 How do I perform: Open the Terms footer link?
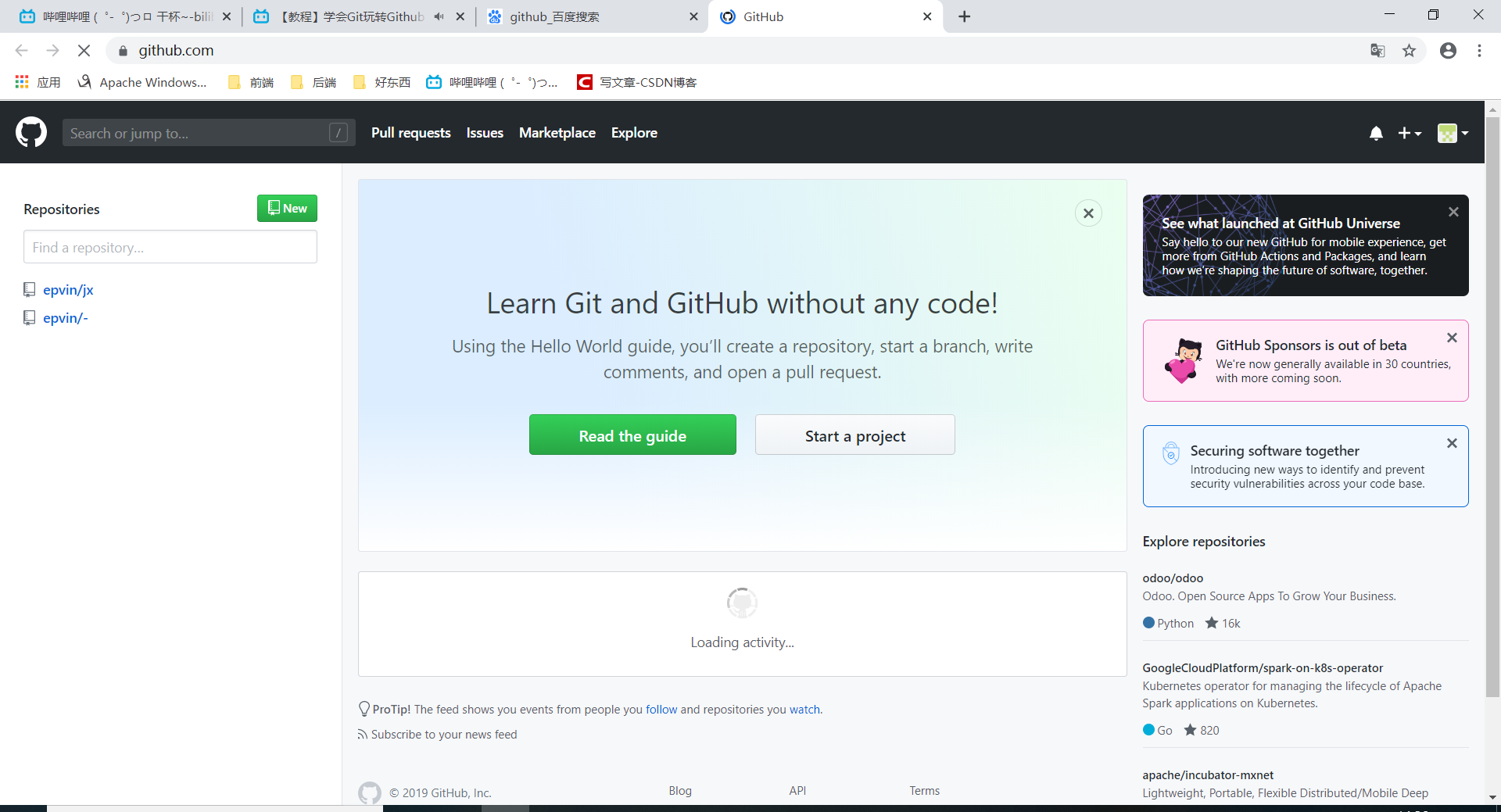[924, 791]
